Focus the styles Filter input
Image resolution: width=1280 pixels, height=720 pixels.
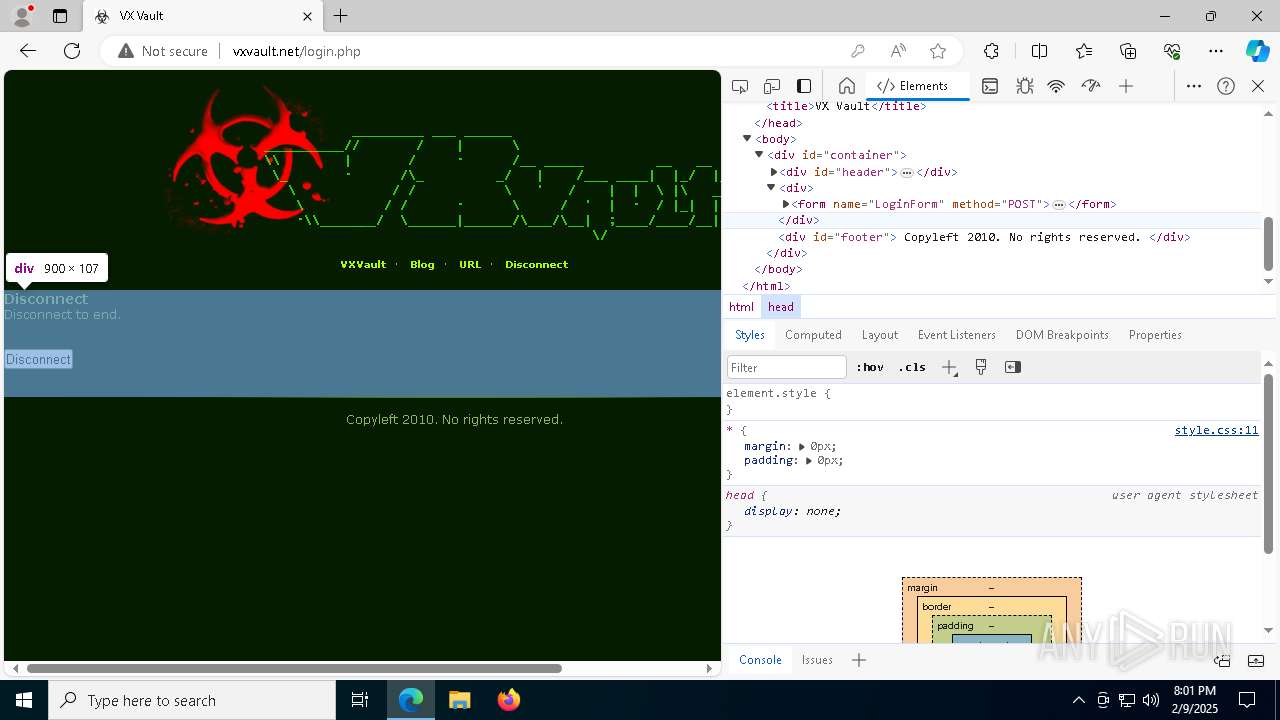[787, 367]
